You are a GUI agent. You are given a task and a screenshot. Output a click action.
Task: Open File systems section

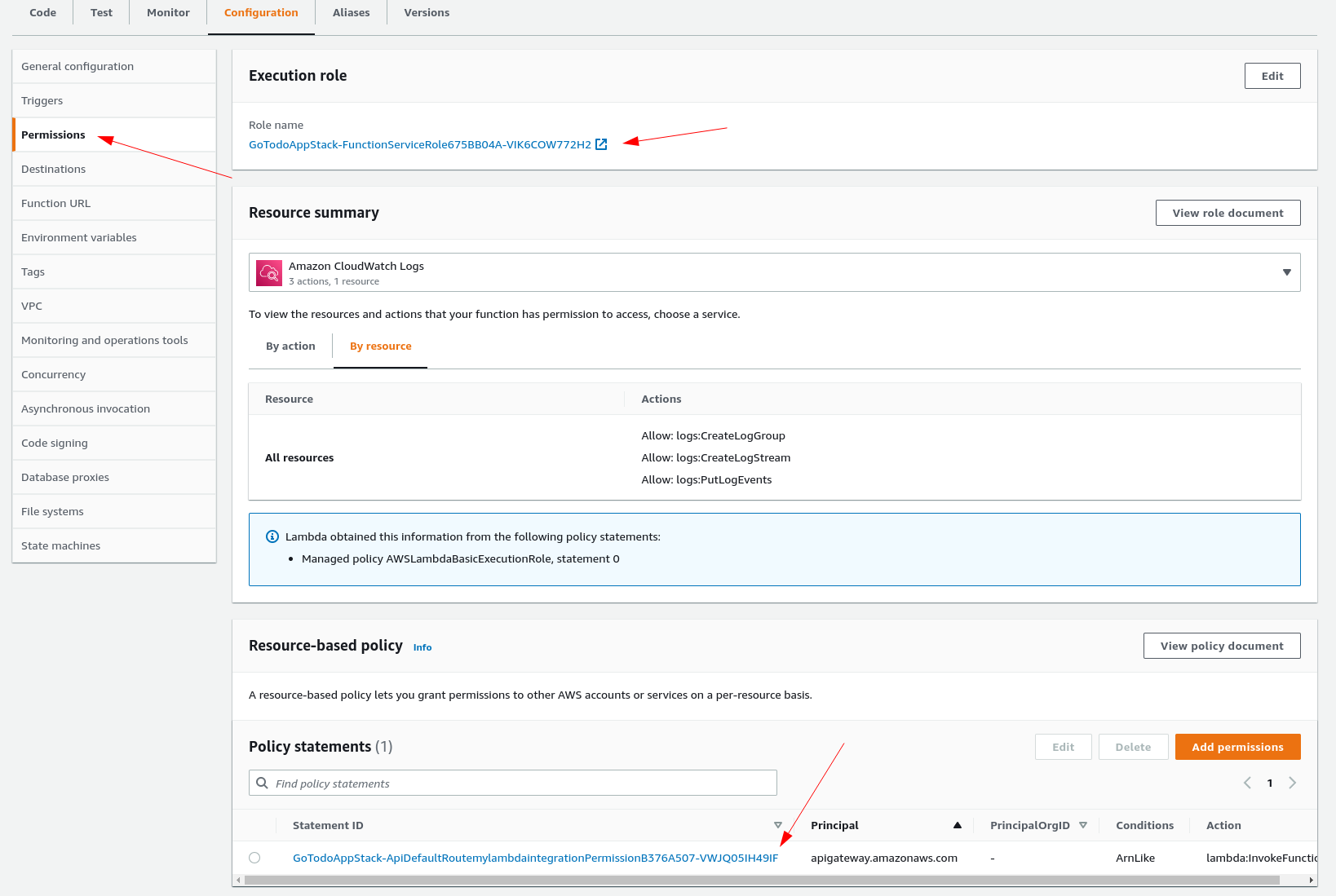114,512
